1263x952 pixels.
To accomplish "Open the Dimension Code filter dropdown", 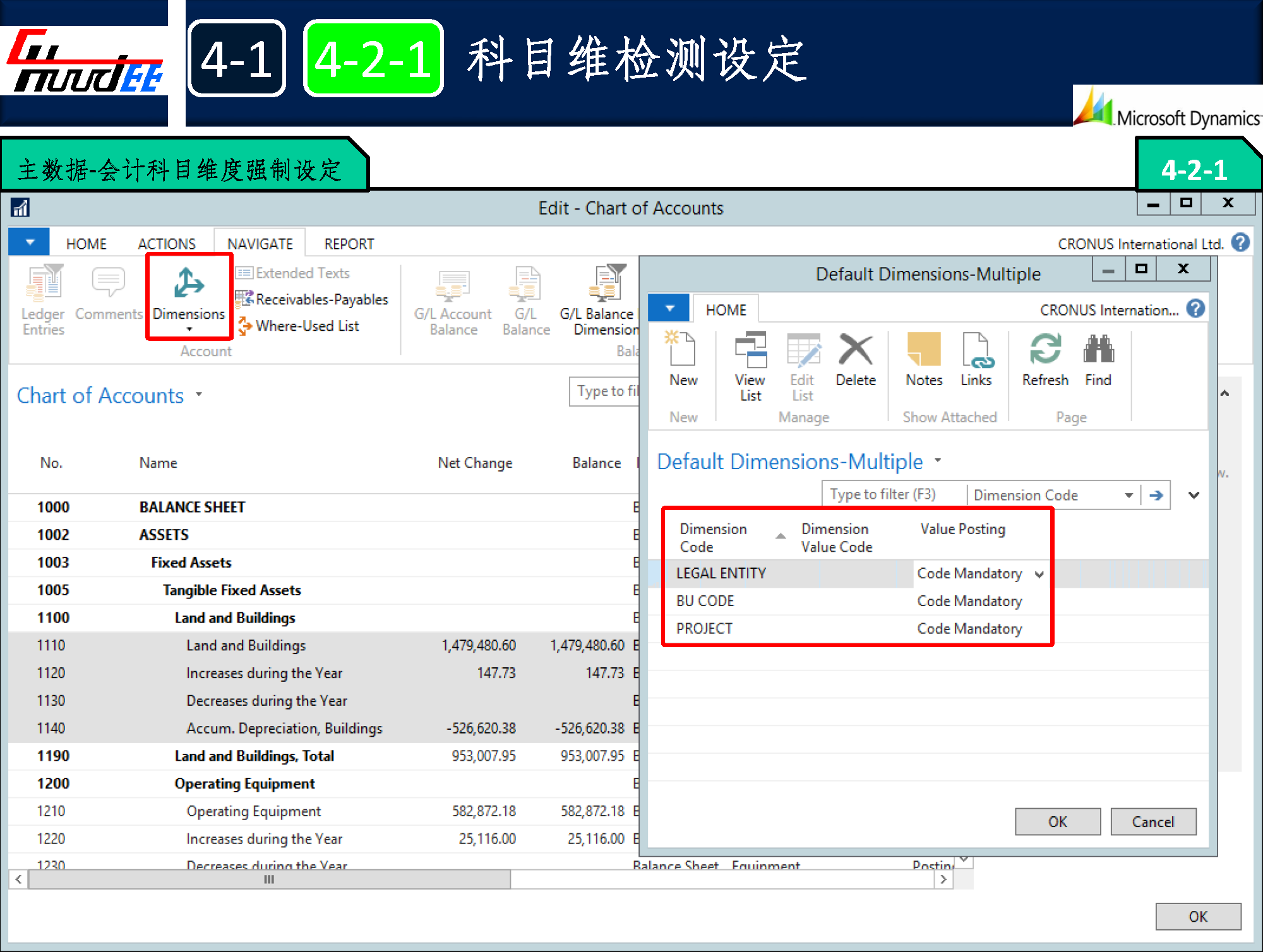I will (1128, 496).
